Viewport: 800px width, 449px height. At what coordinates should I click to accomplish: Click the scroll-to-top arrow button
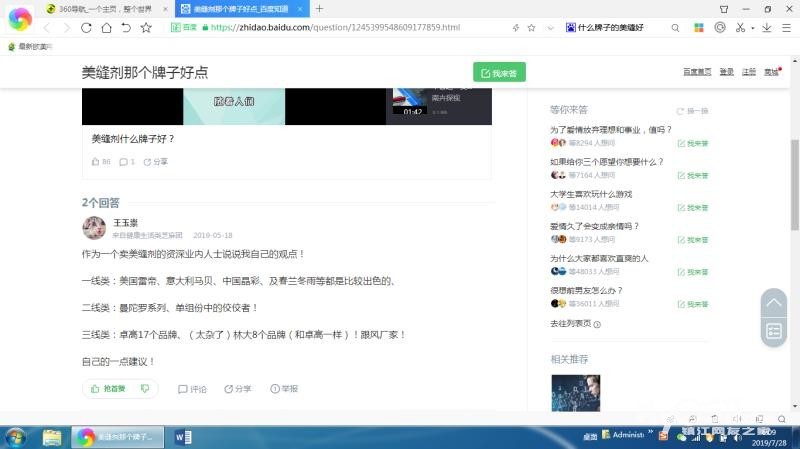774,303
